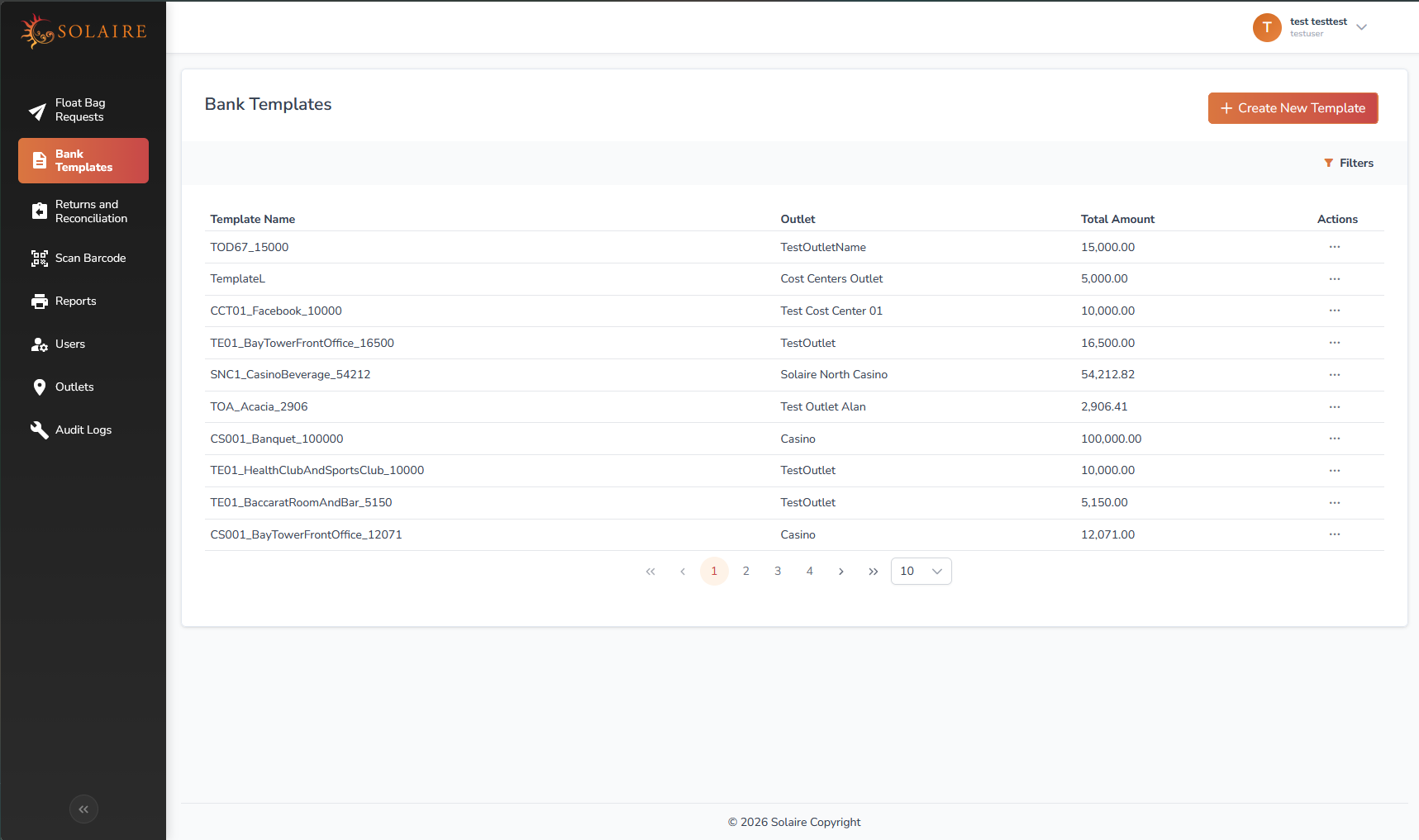Image resolution: width=1419 pixels, height=840 pixels.
Task: Open actions menu for SNC1_CasinoBeverage_54212 row
Action: tap(1334, 375)
